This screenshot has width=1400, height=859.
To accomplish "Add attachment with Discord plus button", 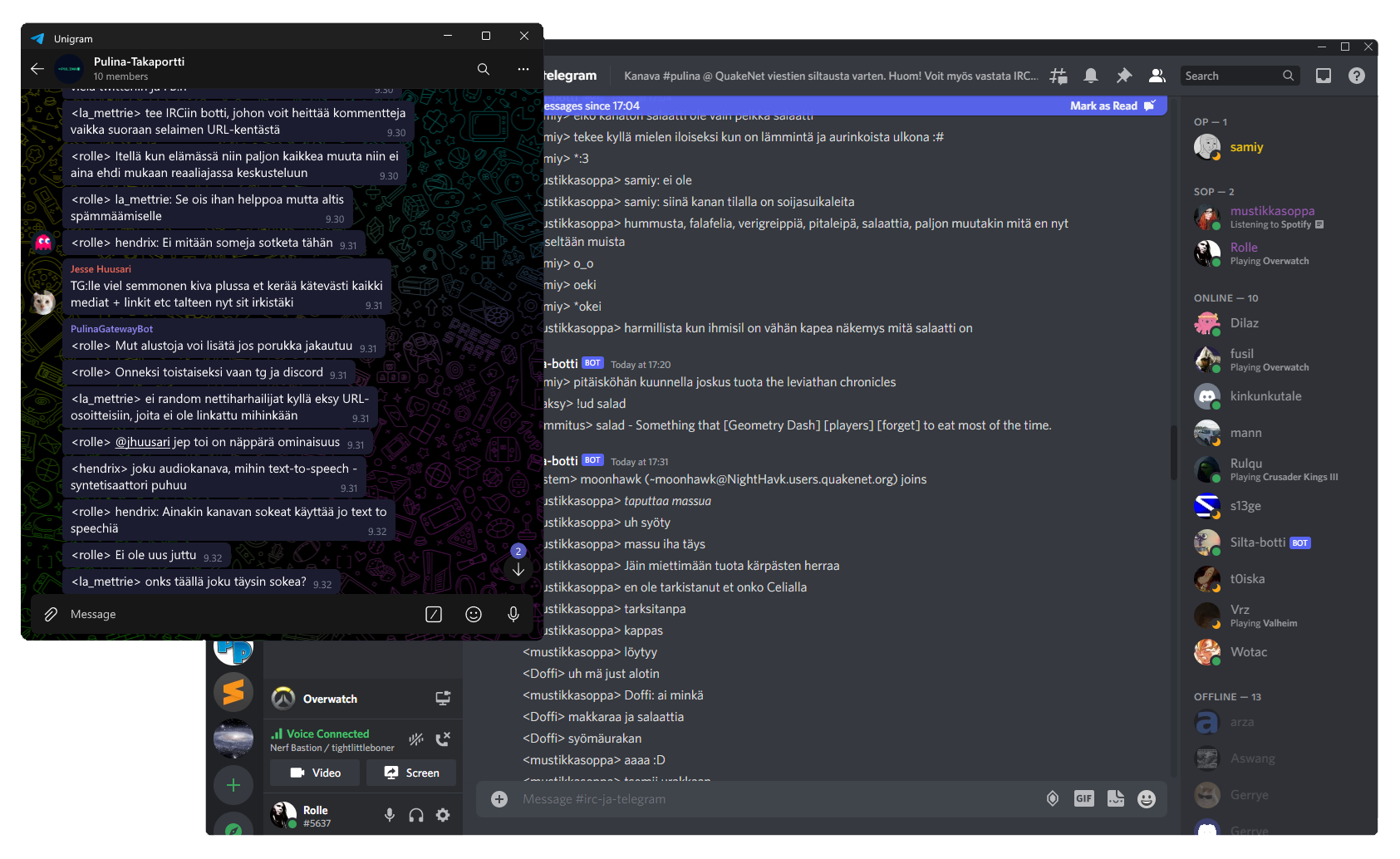I will [x=499, y=799].
